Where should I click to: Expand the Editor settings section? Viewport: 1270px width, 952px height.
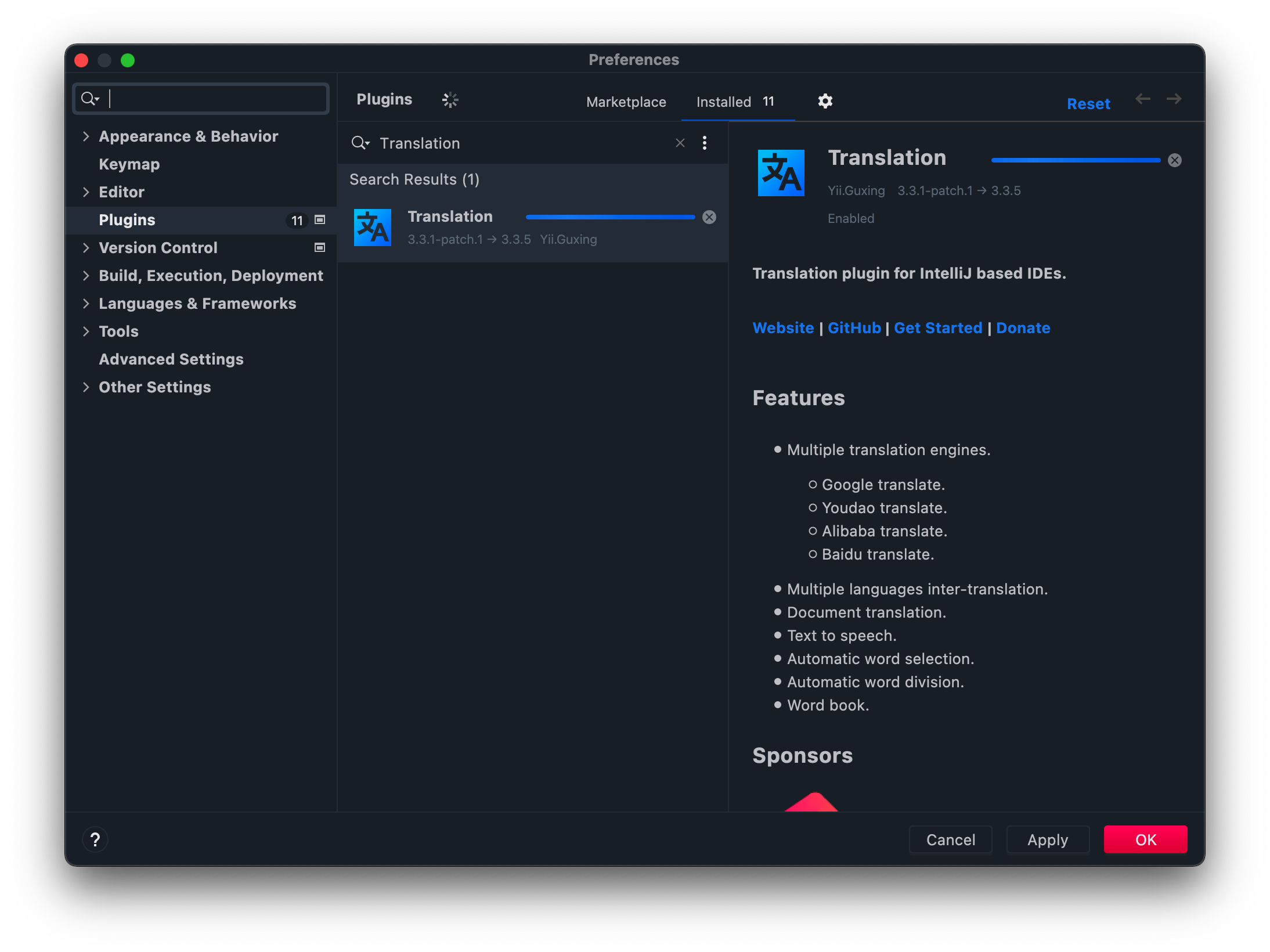pos(87,191)
